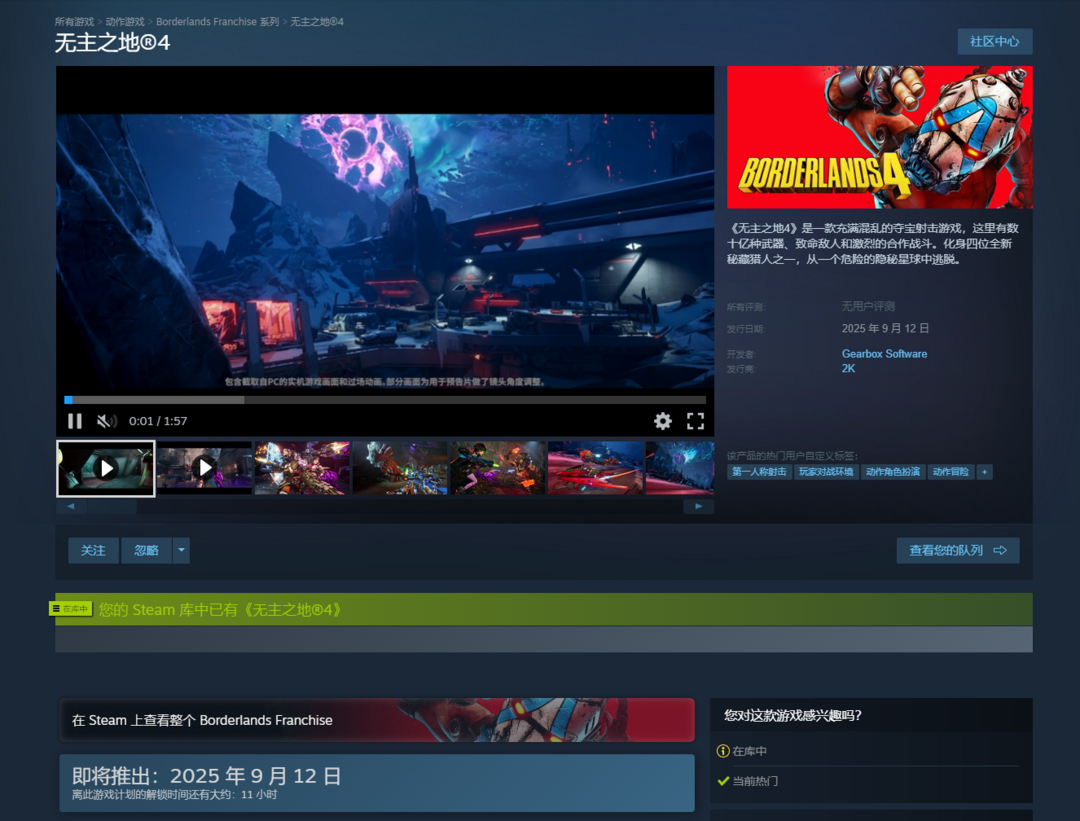Viewport: 1080px width, 821px height.
Task: Open 动作游戏 breadcrumb link
Action: 125,21
